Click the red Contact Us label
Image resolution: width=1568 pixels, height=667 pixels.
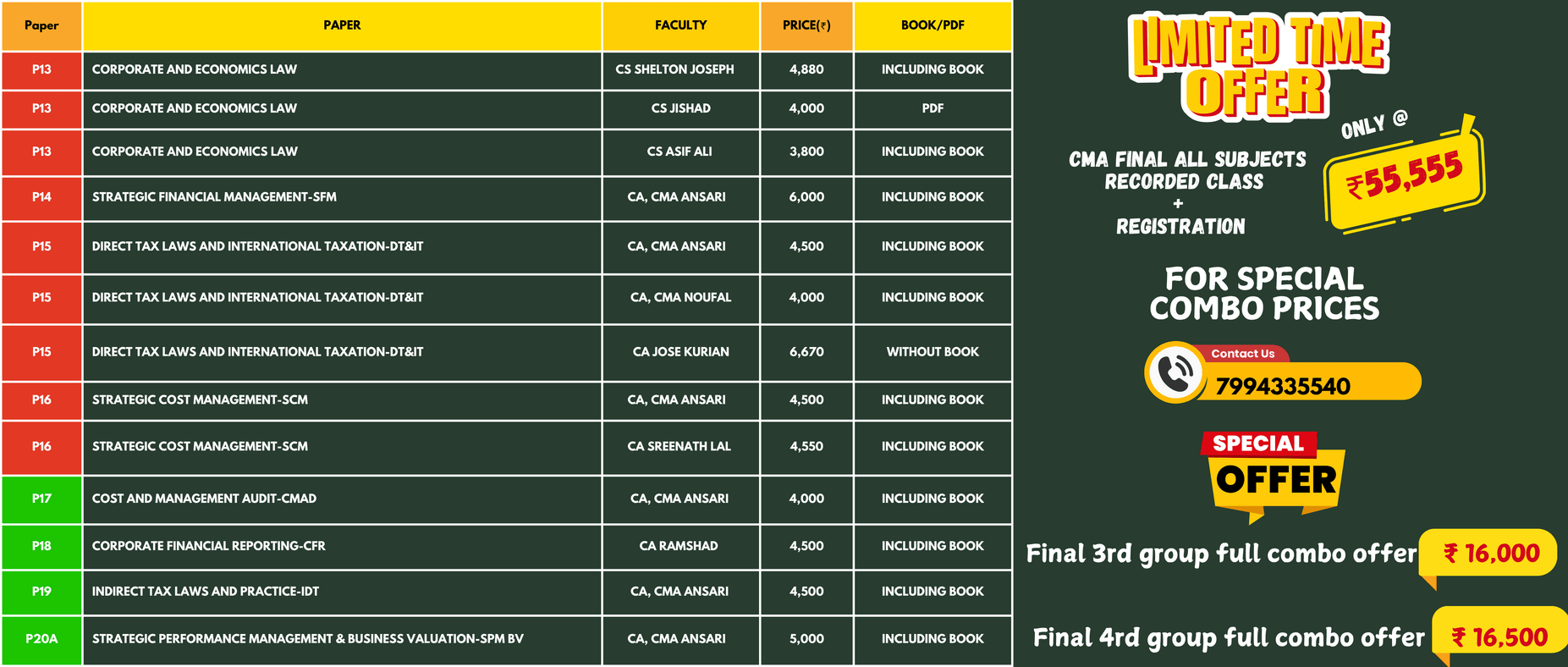click(x=1242, y=354)
